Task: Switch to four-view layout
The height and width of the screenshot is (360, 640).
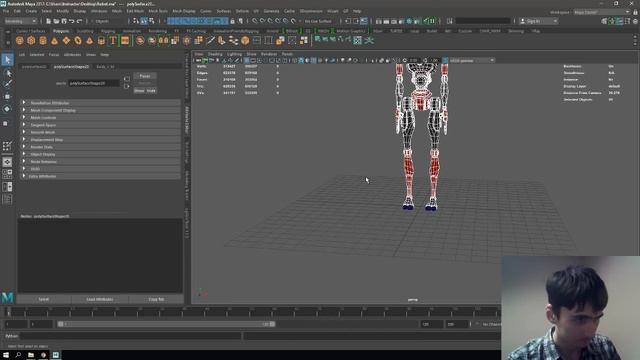Action: click(7, 174)
